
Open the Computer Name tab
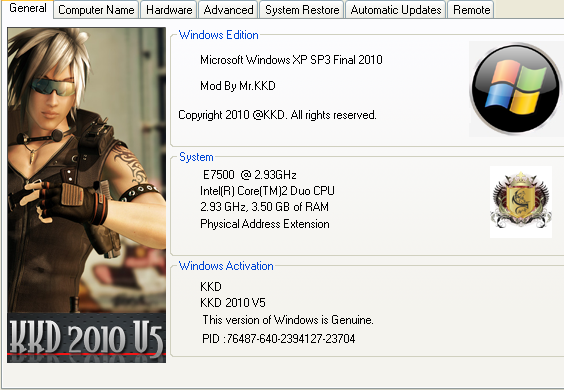[x=96, y=10]
